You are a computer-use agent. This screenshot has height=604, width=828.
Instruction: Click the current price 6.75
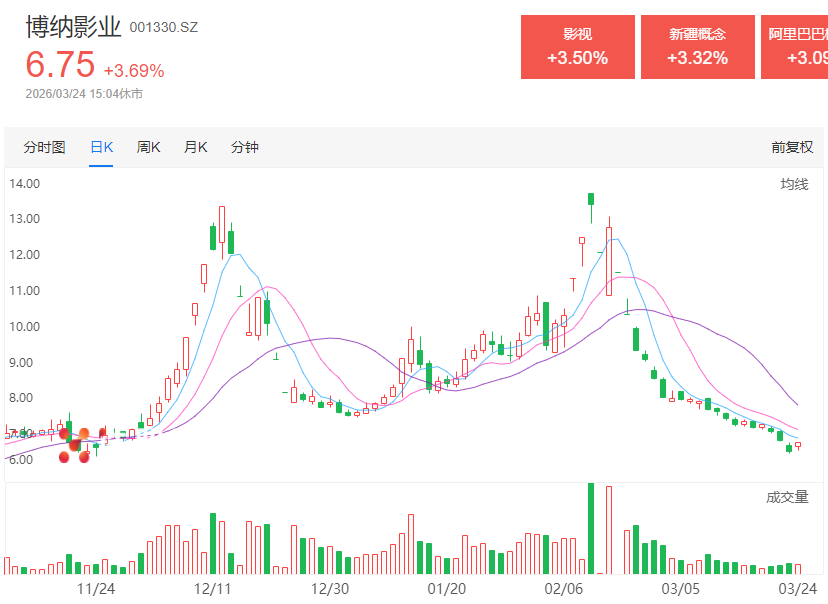point(60,65)
